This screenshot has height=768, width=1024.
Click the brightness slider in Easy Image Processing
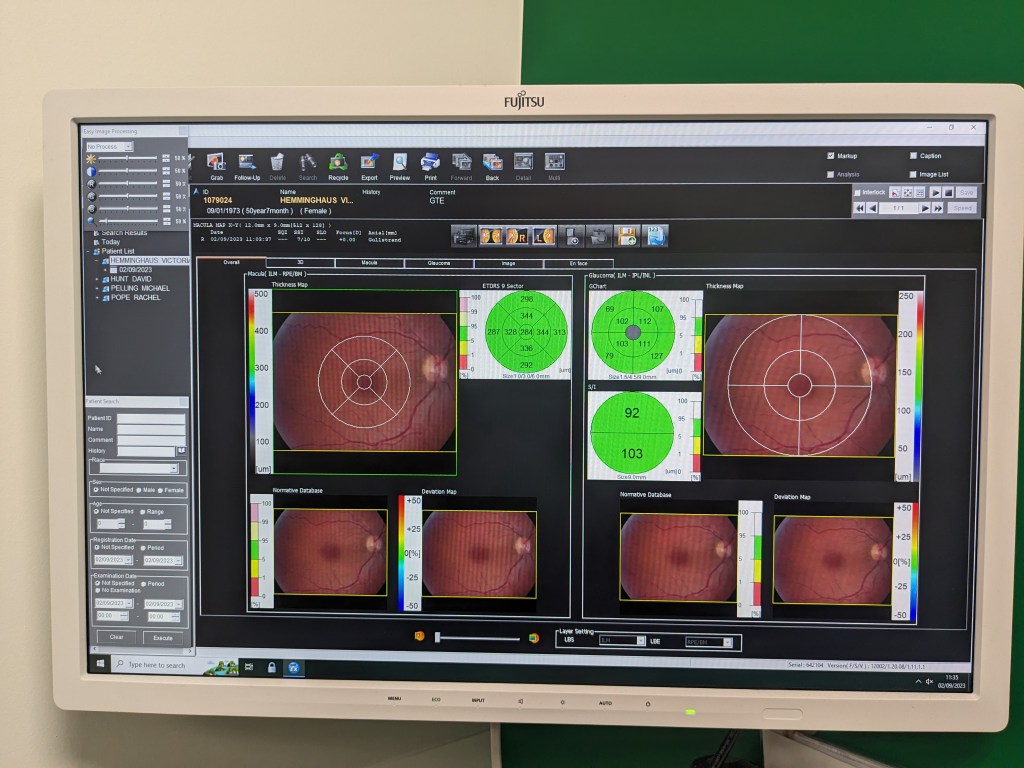point(127,159)
